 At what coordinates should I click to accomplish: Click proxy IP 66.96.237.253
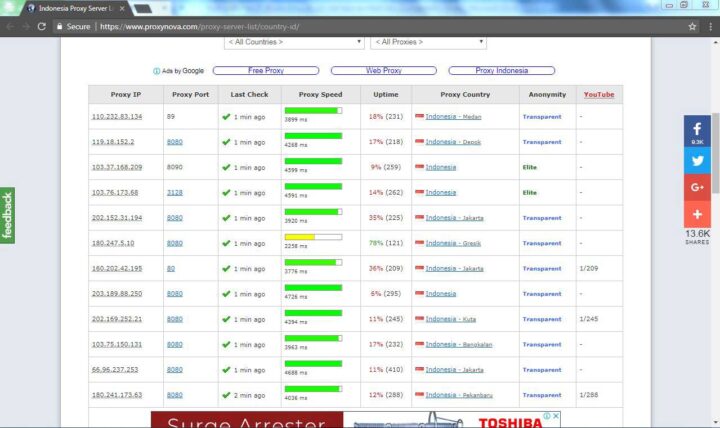(x=115, y=369)
